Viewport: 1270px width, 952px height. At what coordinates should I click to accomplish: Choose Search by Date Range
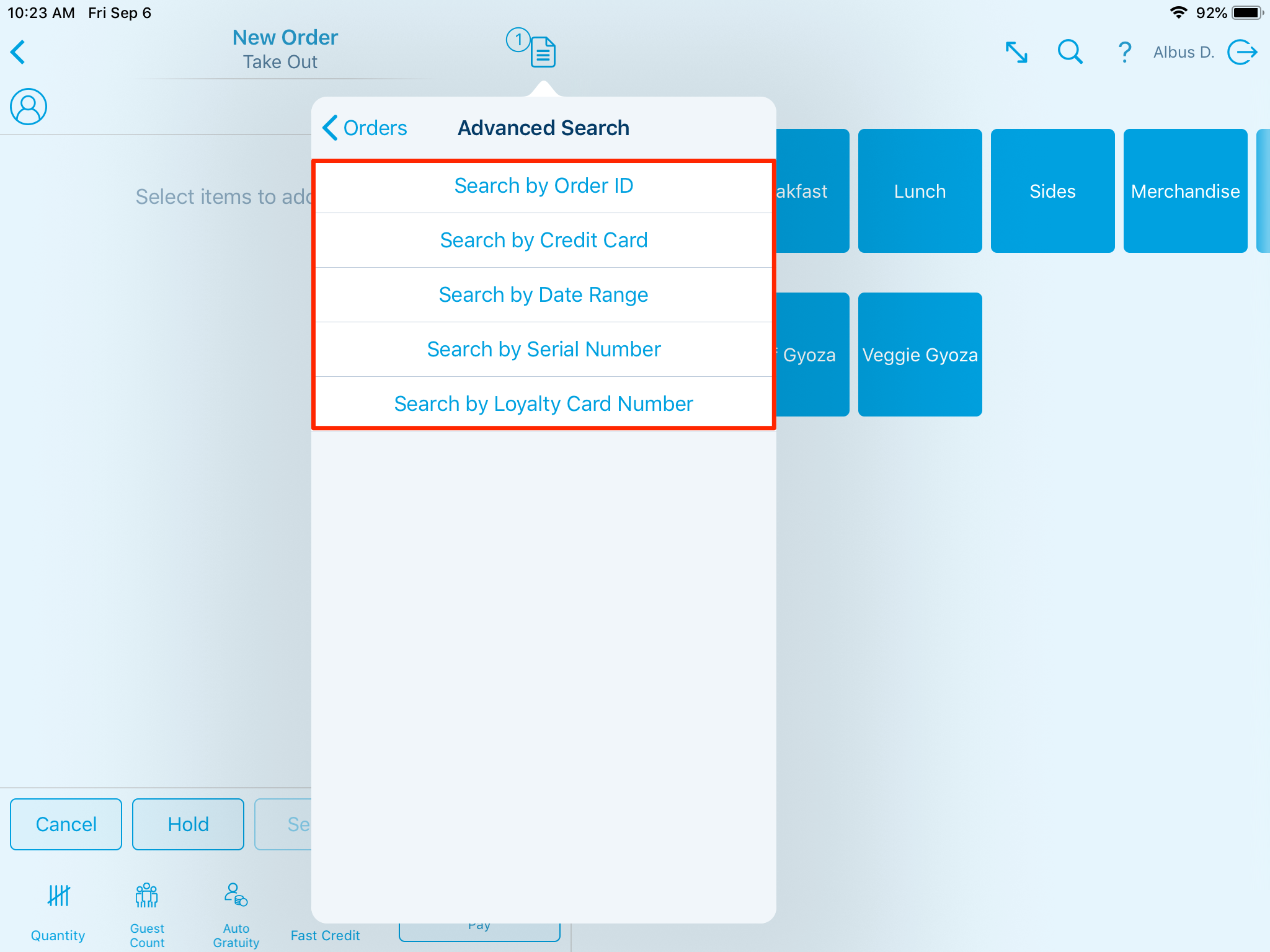543,295
